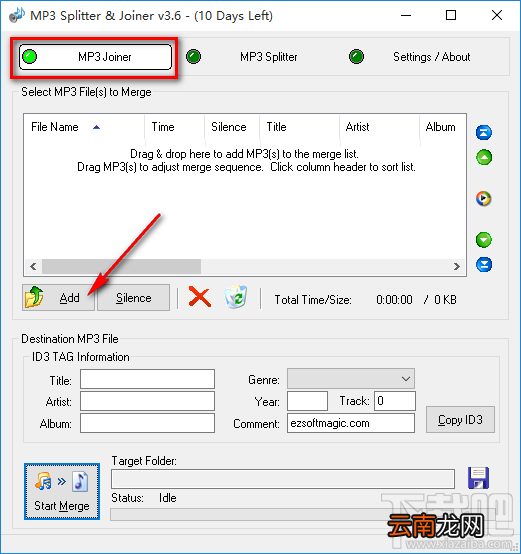
Task: Insert silence with the Silence button
Action: pyautogui.click(x=134, y=297)
